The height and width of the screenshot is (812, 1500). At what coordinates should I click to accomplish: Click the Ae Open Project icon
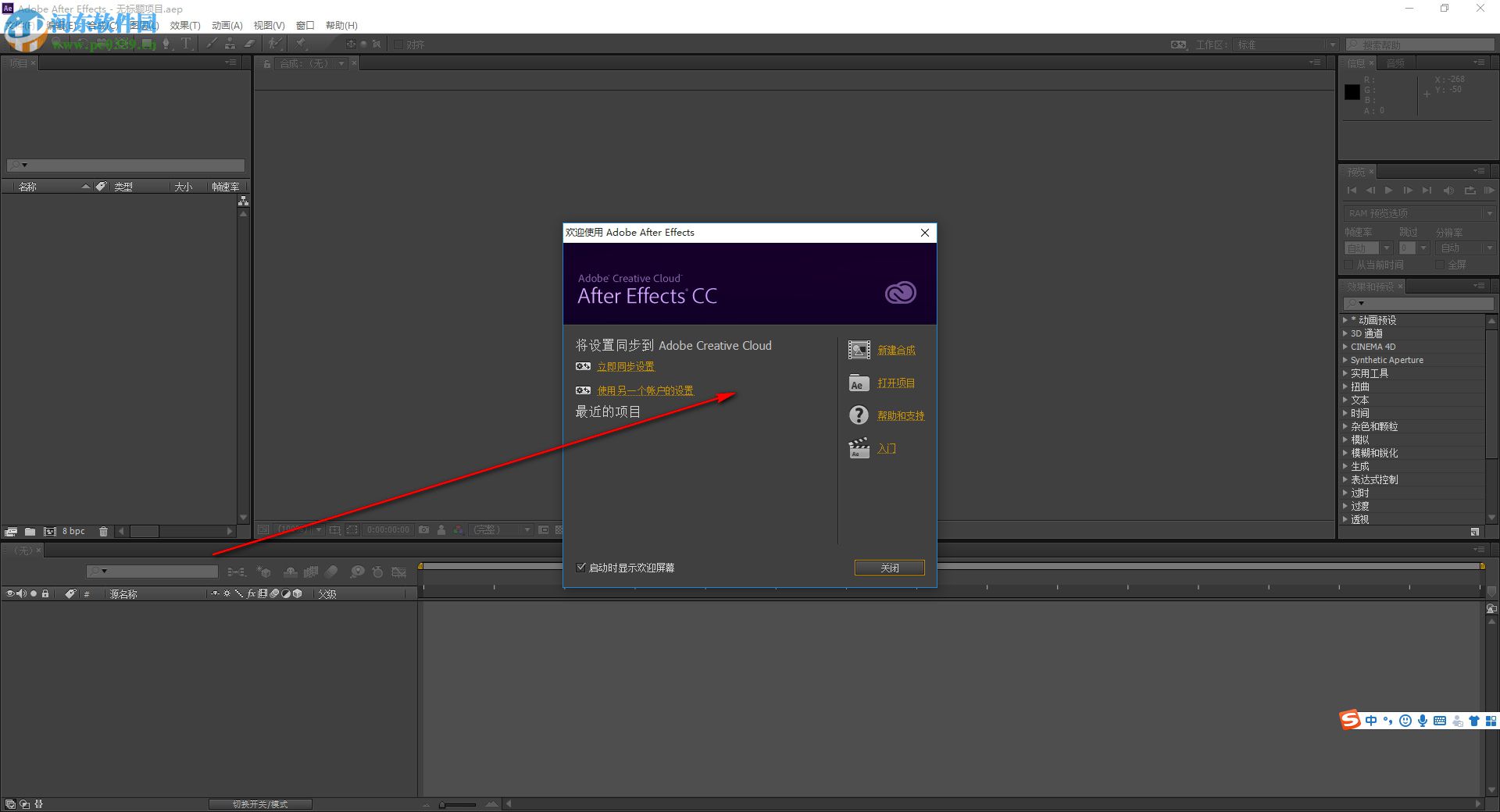pyautogui.click(x=859, y=383)
